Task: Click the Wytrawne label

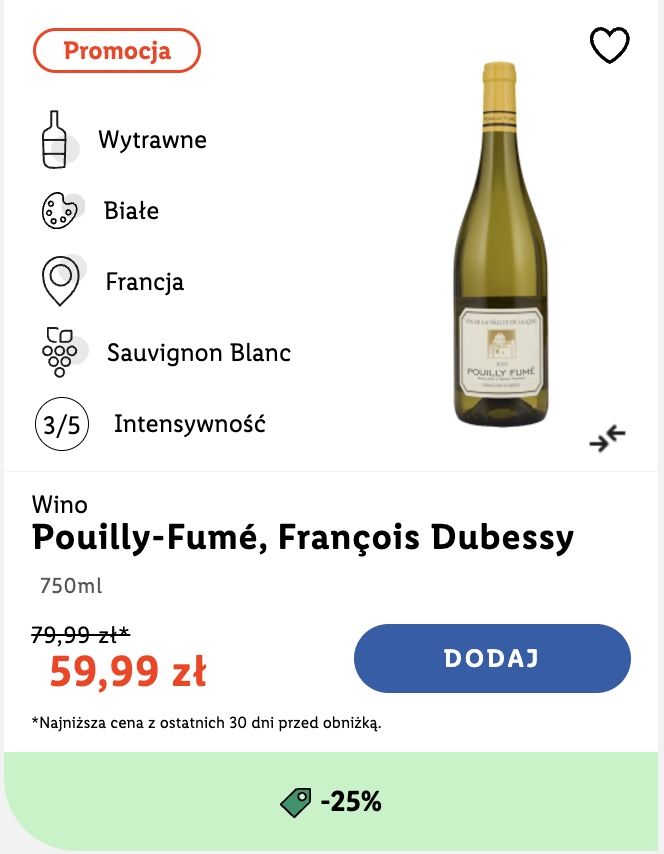Action: tap(153, 140)
